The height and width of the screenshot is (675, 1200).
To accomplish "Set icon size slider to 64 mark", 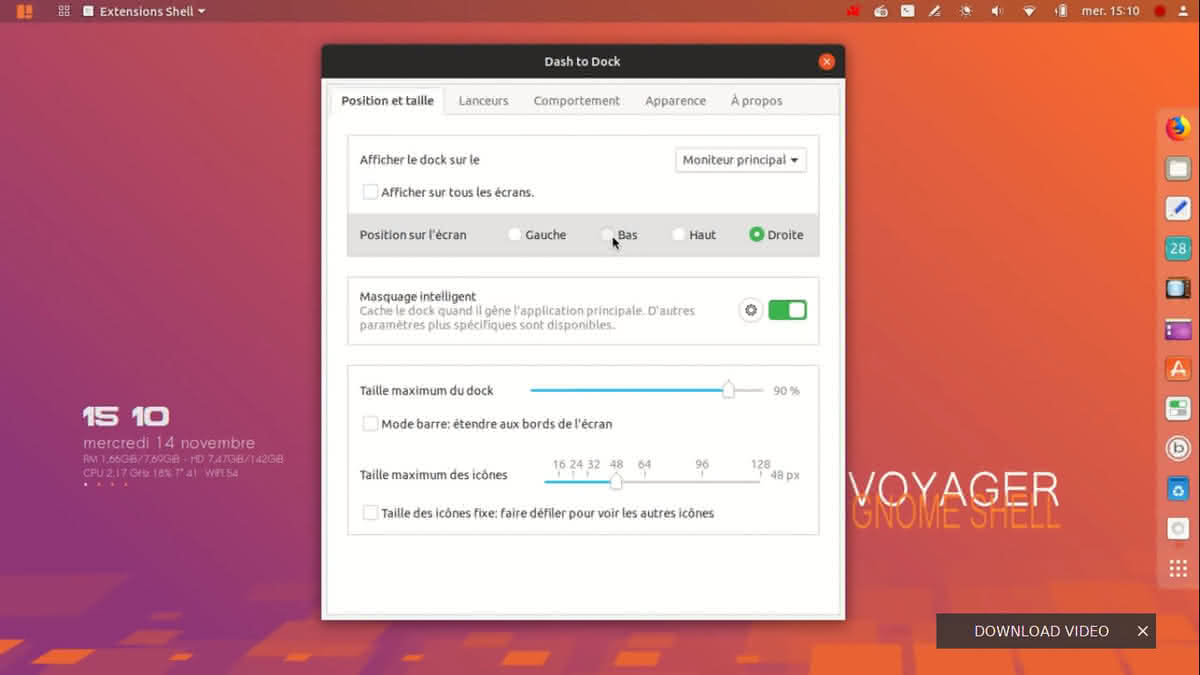I will point(645,480).
